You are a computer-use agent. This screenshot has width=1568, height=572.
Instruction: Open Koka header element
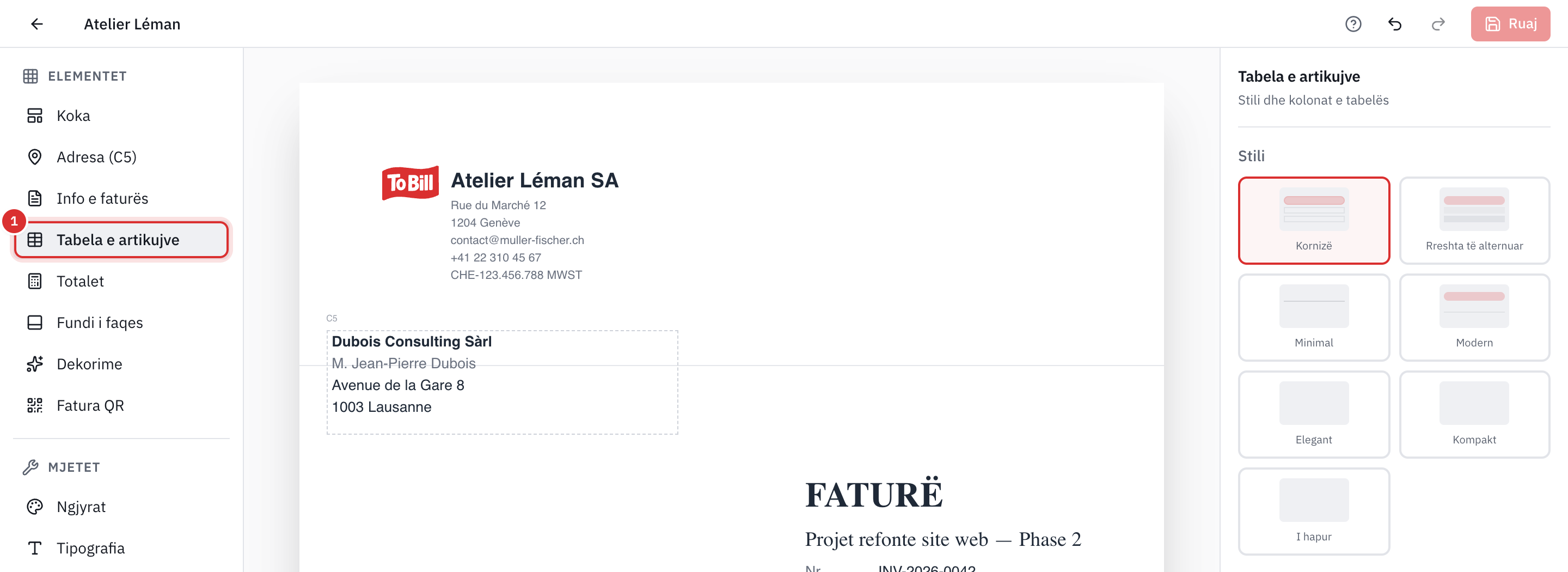click(x=121, y=115)
